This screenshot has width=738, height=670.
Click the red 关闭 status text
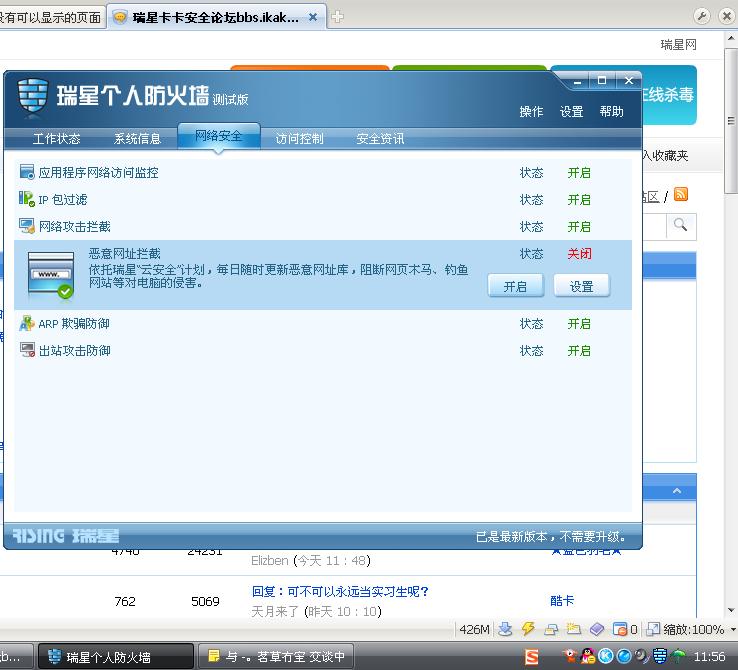point(579,254)
